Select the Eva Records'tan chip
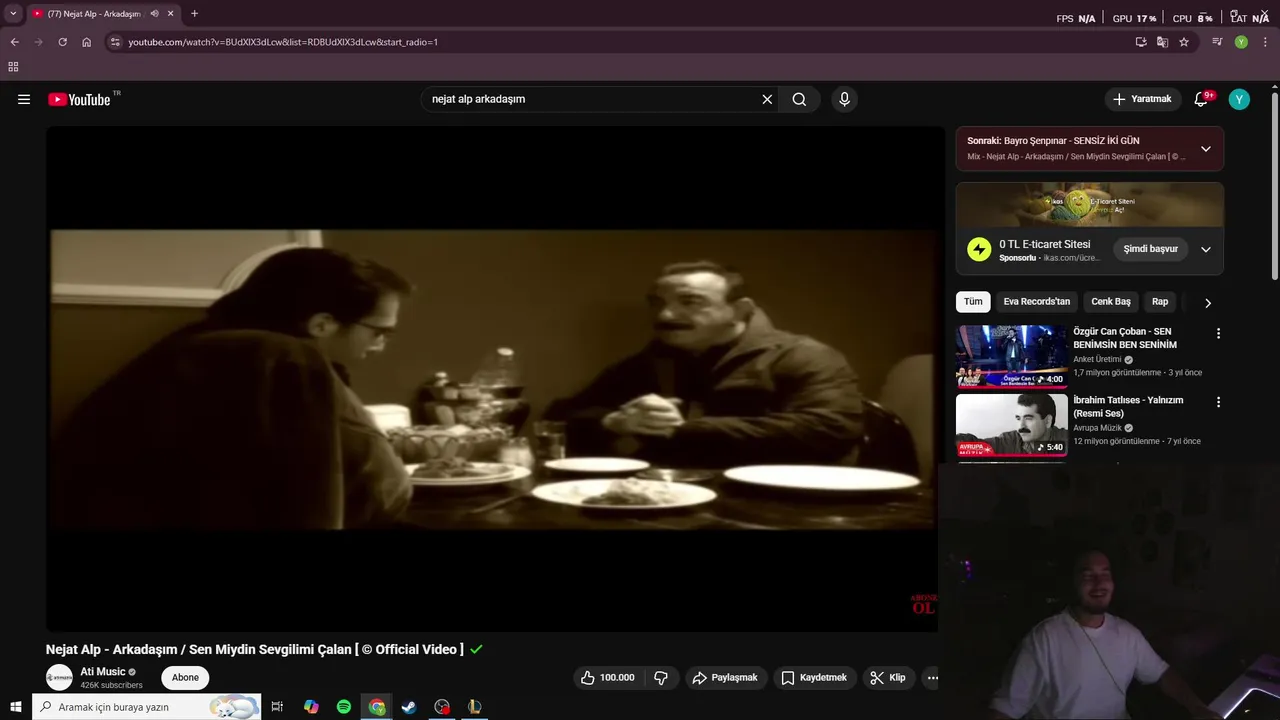 point(1036,302)
